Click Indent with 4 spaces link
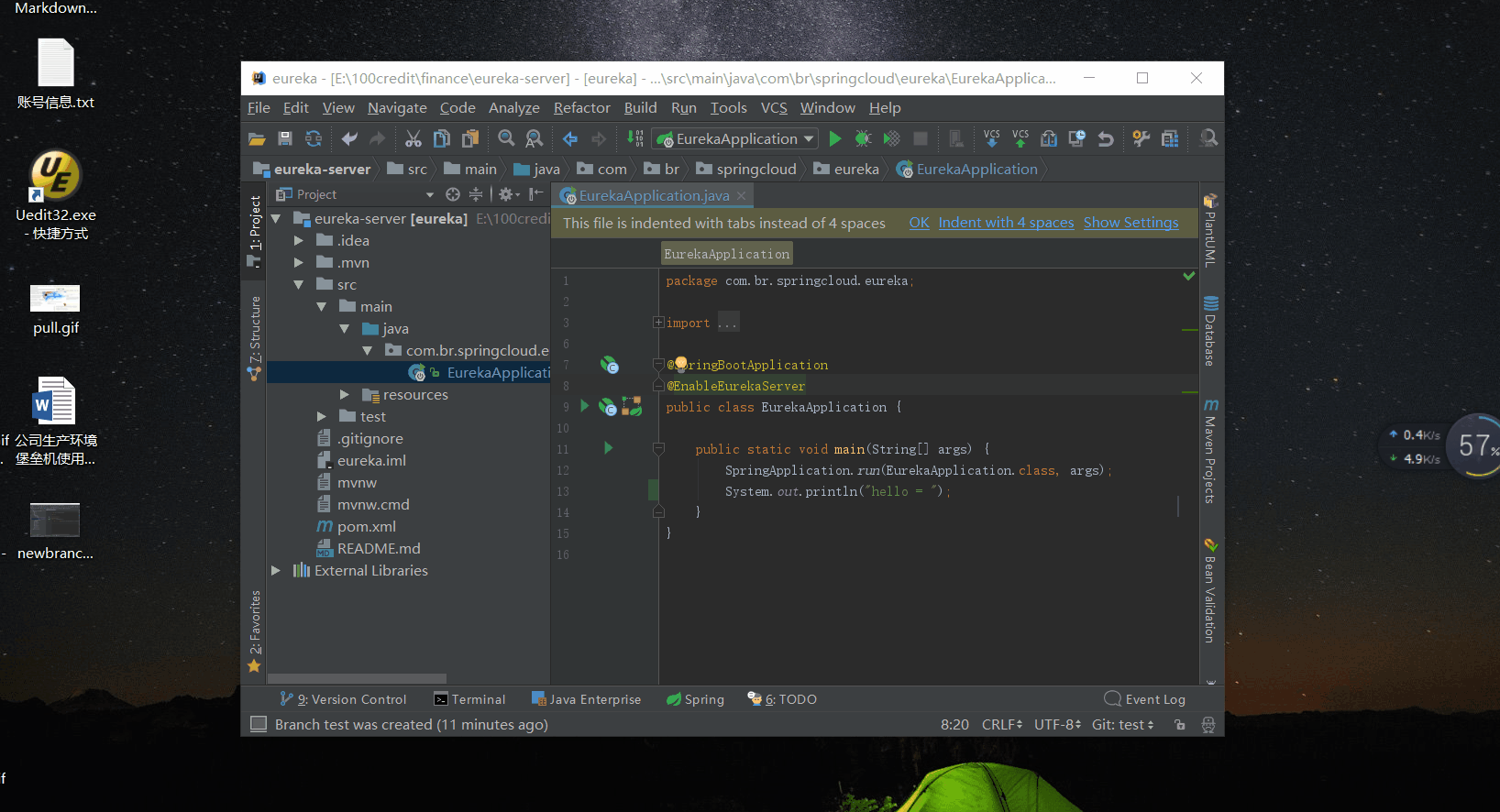 coord(1006,223)
